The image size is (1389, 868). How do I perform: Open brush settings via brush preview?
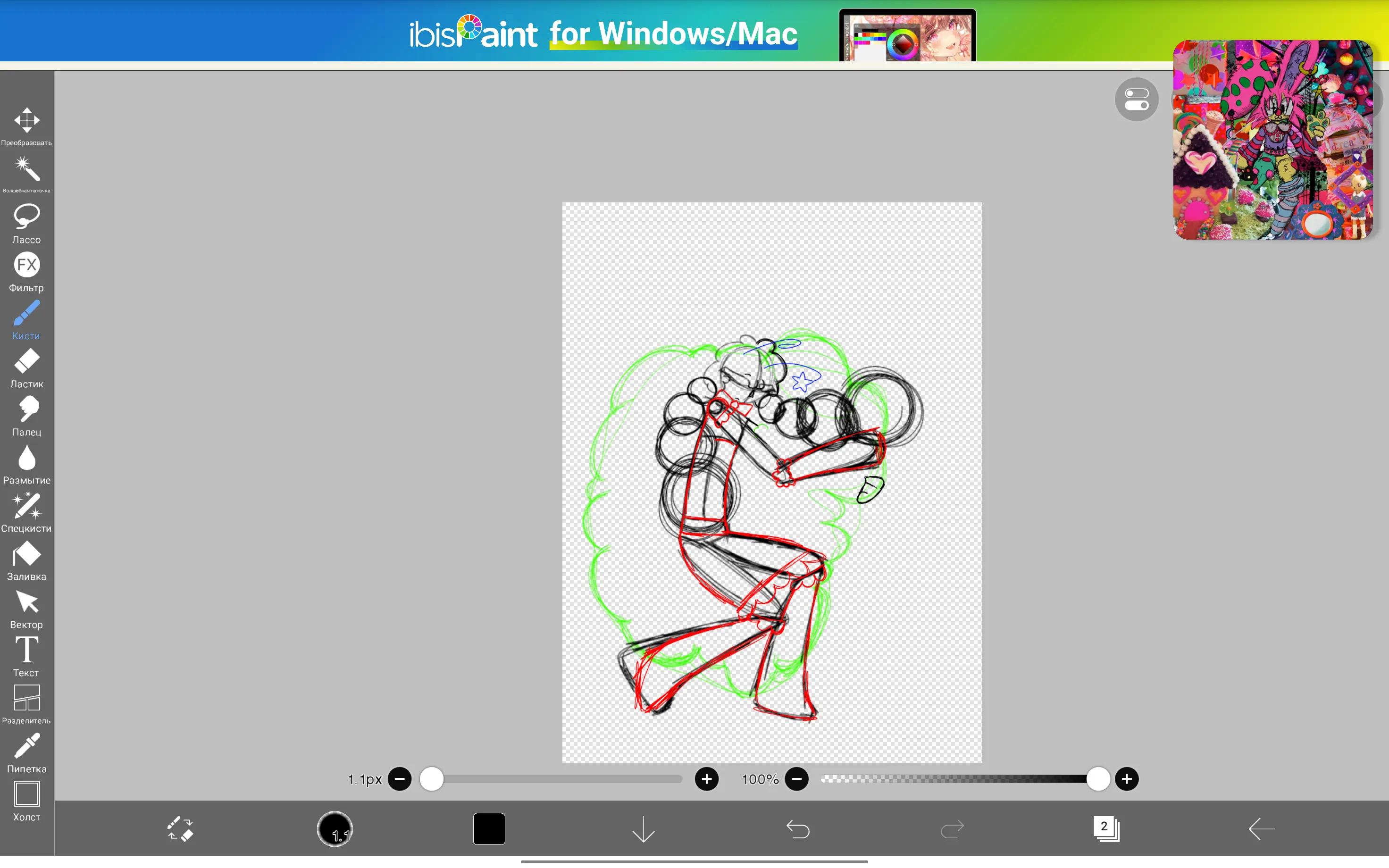[335, 828]
